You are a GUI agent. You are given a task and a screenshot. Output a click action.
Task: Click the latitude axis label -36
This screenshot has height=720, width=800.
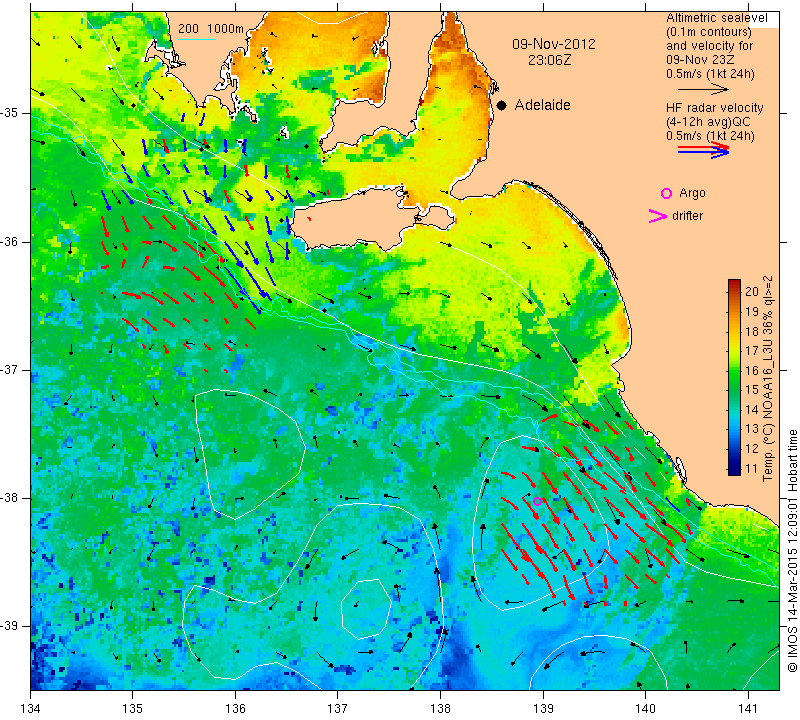point(10,241)
